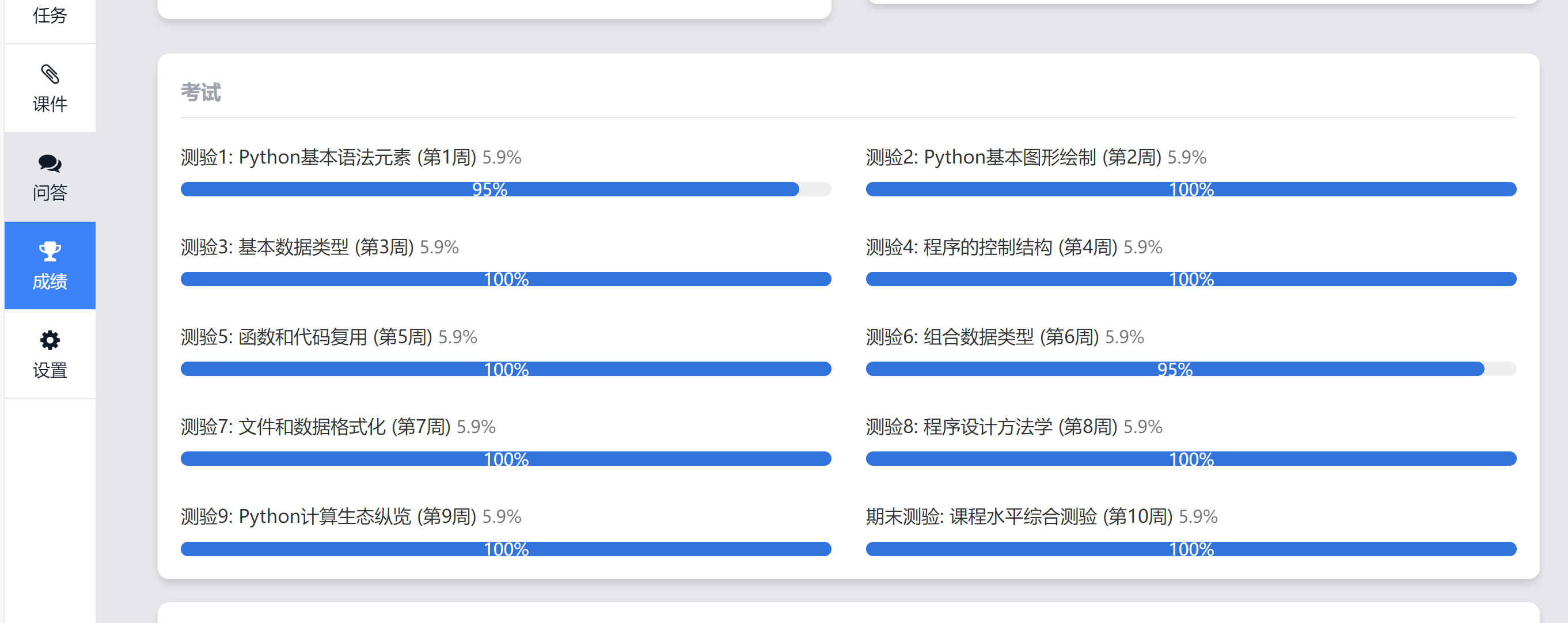The image size is (1568, 623).
Task: Click the paperclip 课件 icon
Action: (x=50, y=74)
